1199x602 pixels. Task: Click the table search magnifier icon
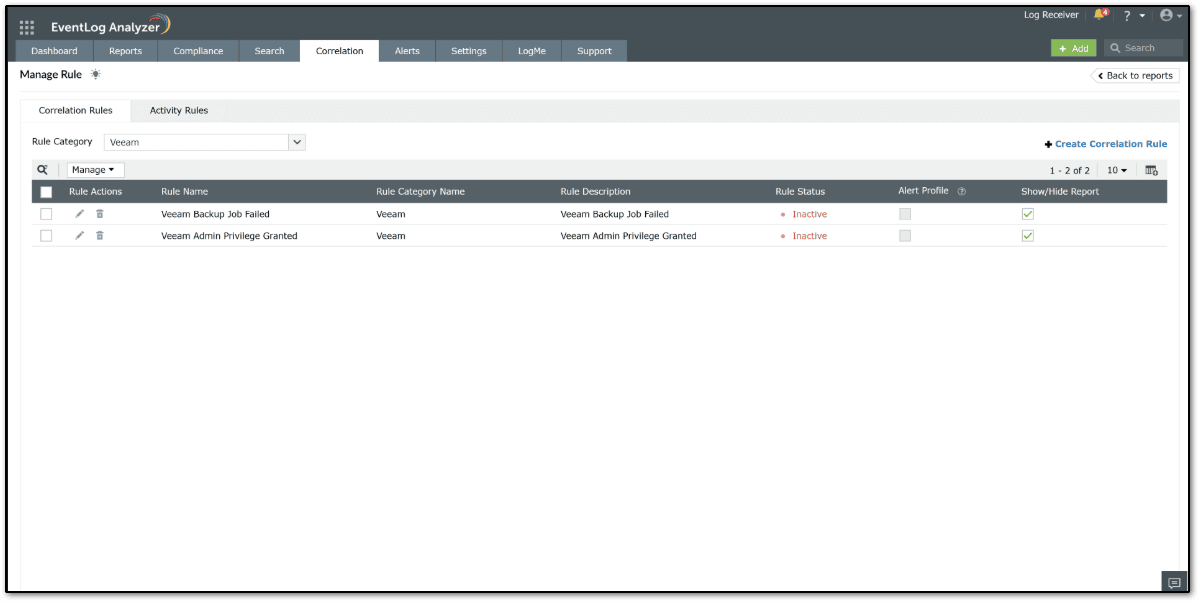click(43, 170)
